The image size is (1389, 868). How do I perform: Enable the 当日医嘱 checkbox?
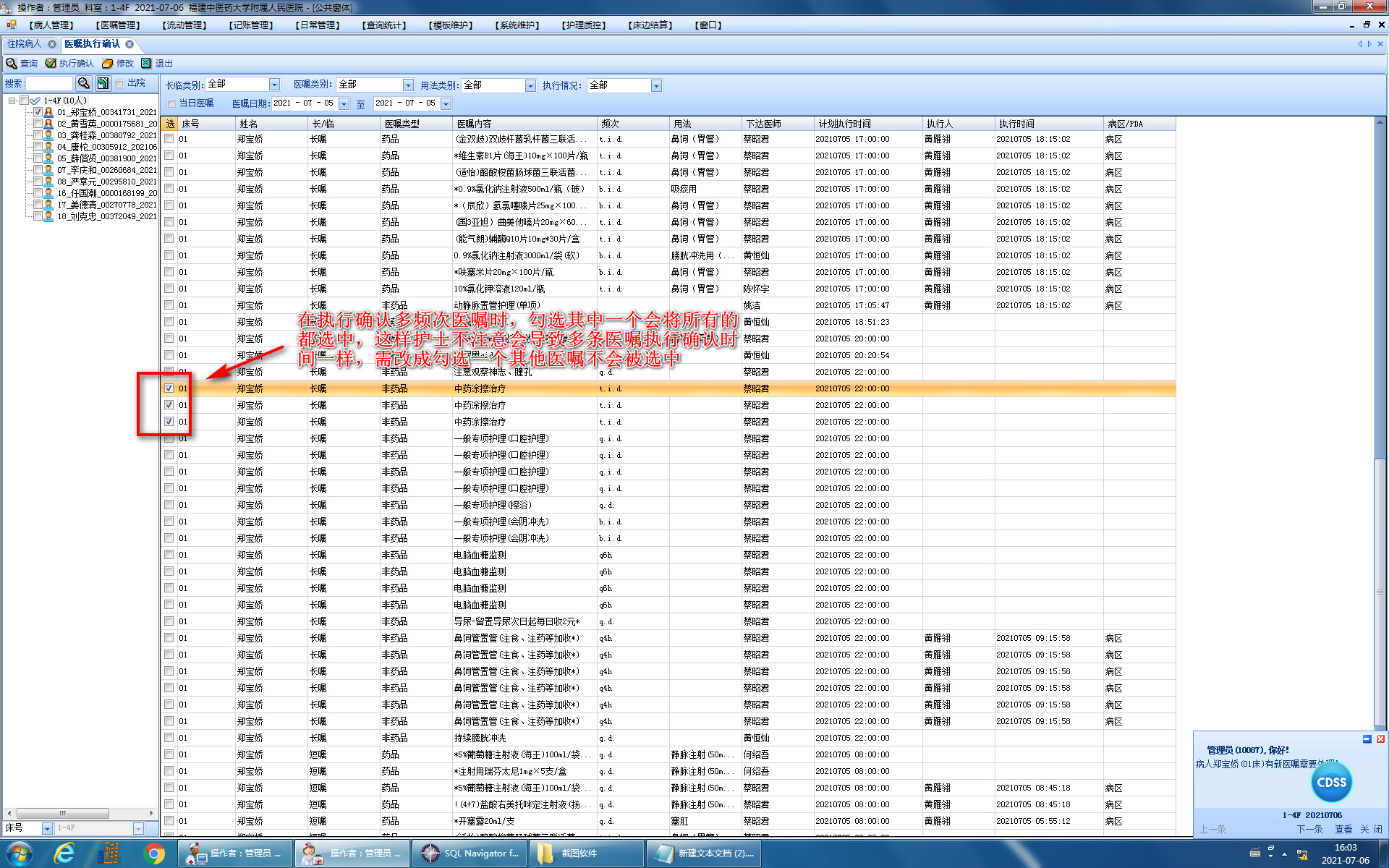(x=171, y=103)
